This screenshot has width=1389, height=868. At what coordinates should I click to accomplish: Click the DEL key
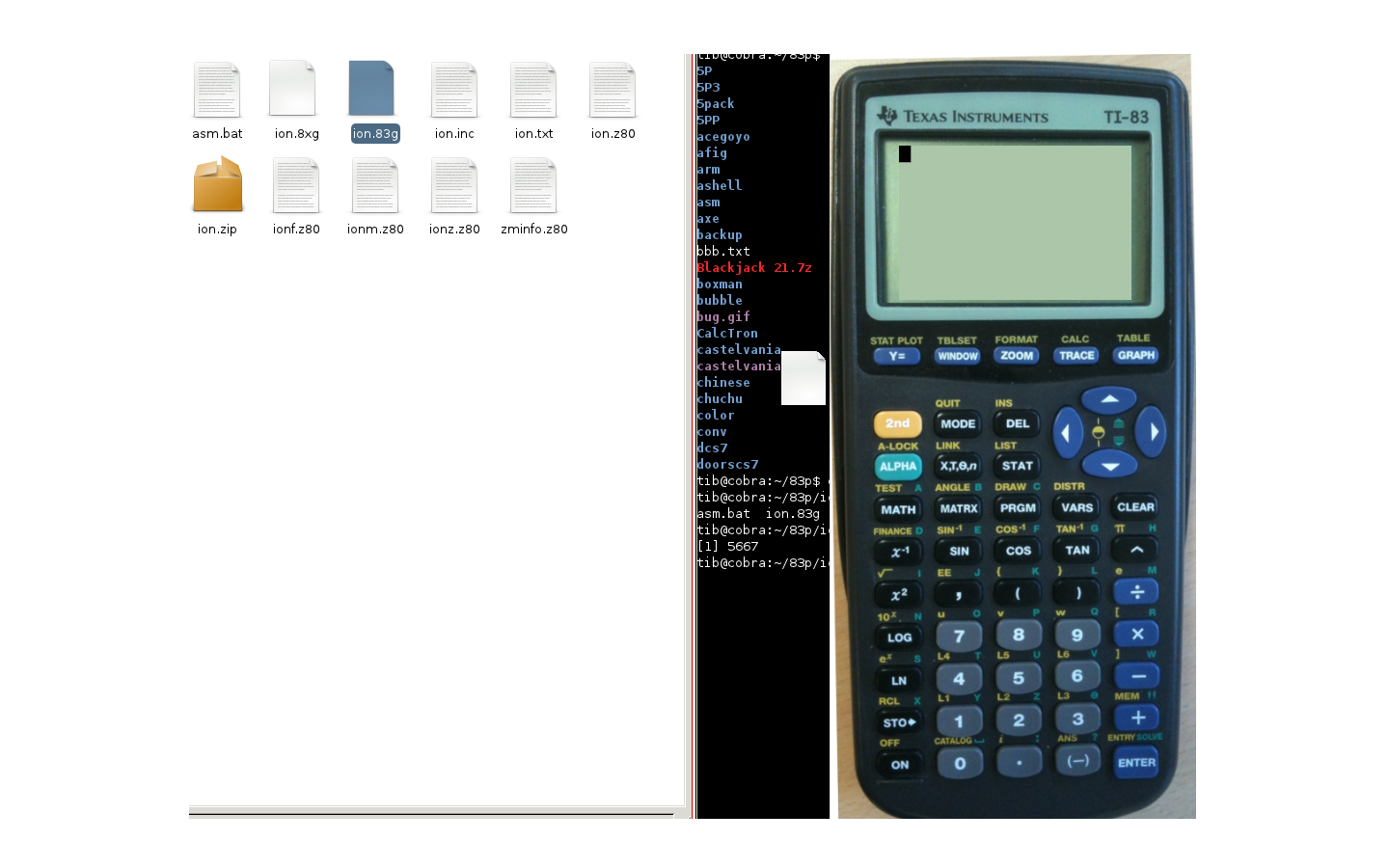[x=1018, y=423]
